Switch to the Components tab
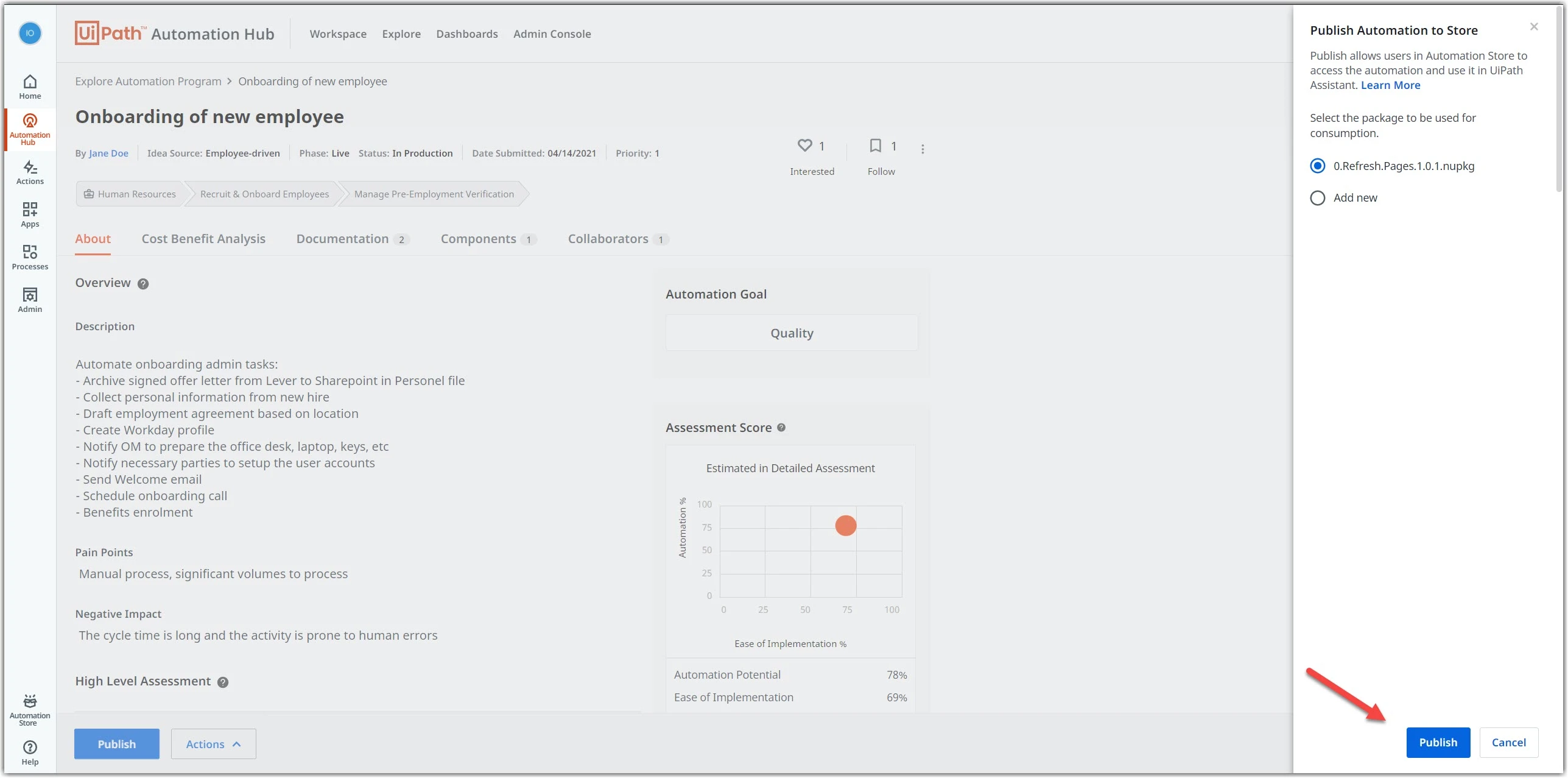Viewport: 1568px width, 778px height. click(488, 239)
